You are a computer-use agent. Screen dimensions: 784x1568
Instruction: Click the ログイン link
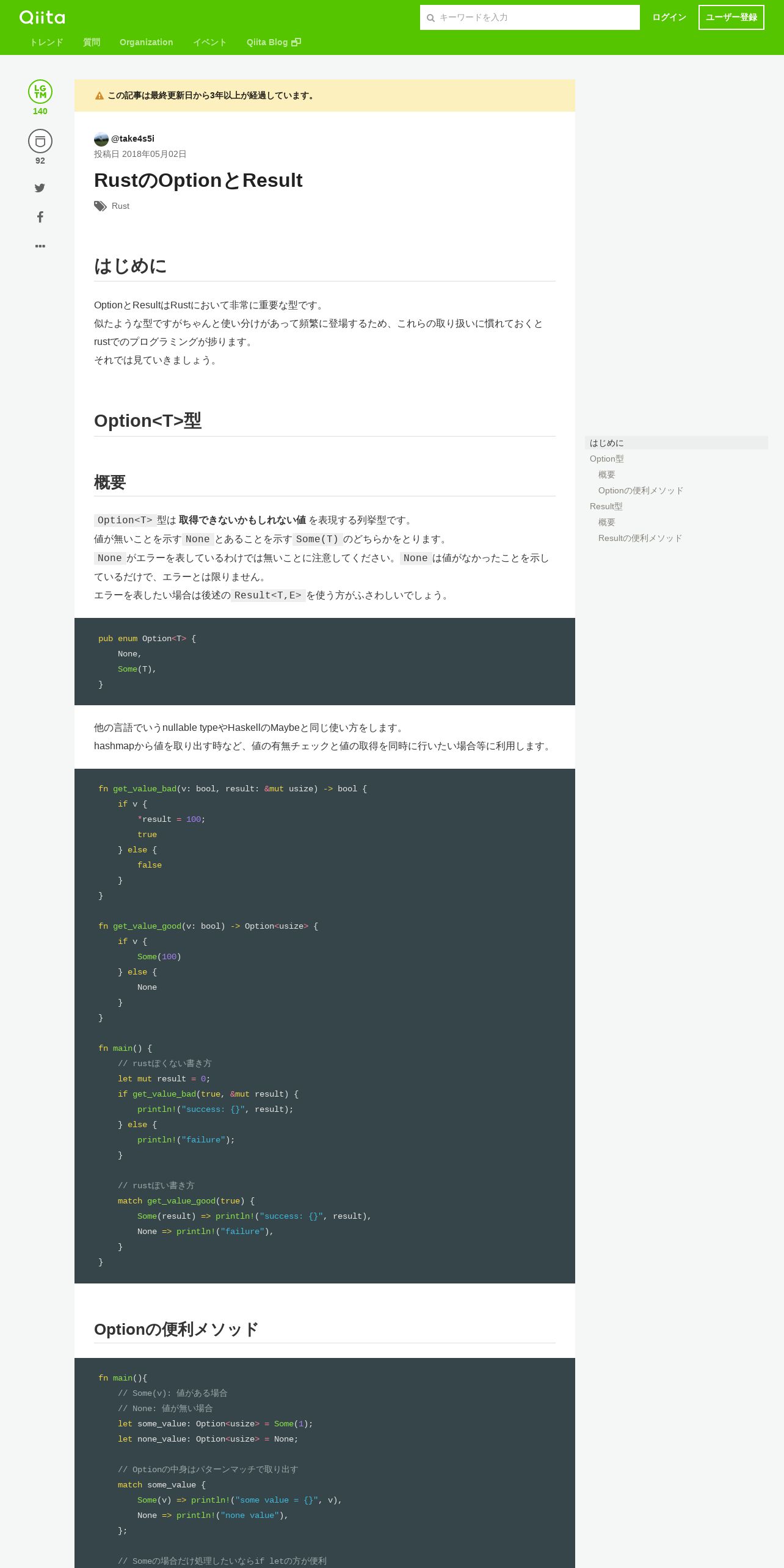(669, 17)
